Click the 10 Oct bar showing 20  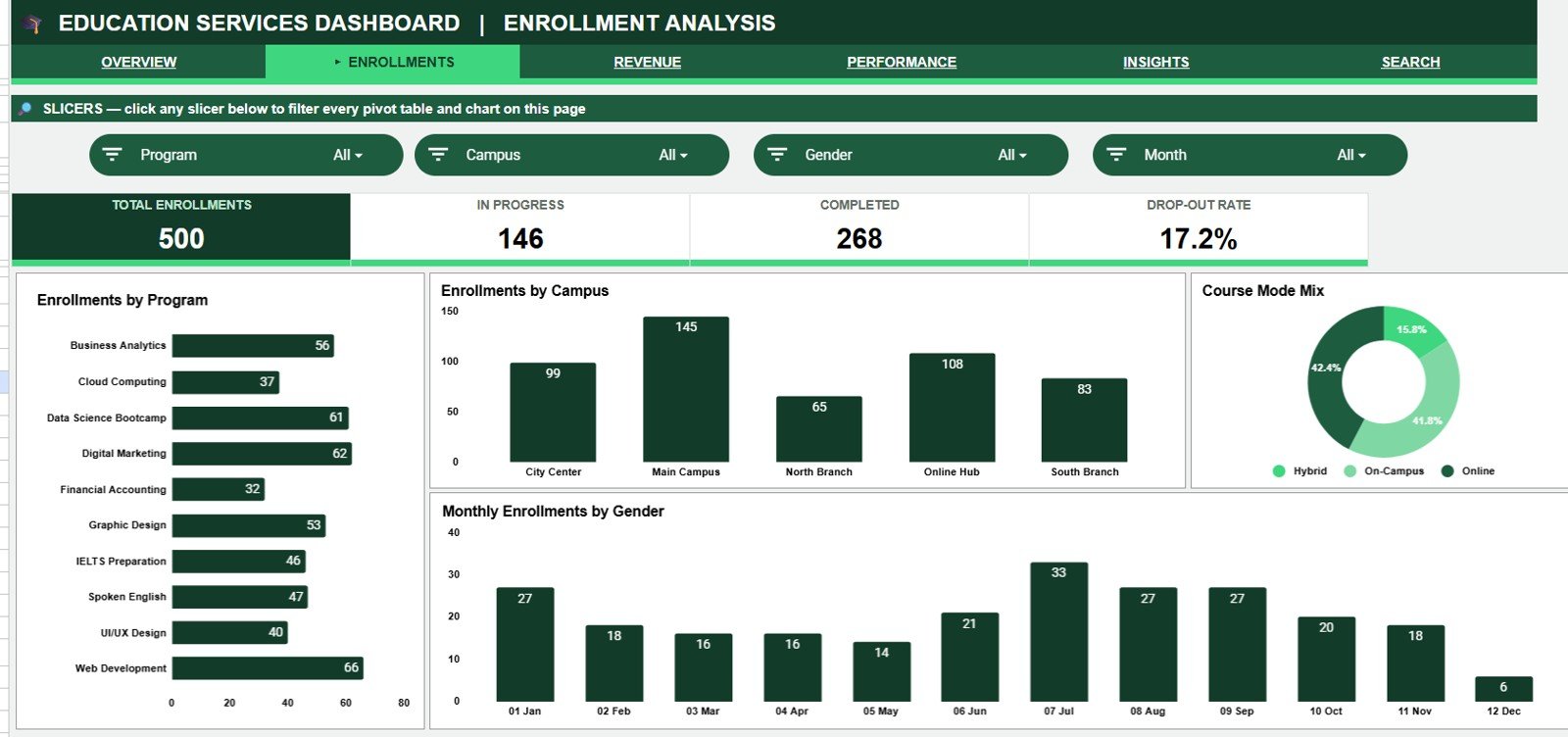point(1327,659)
